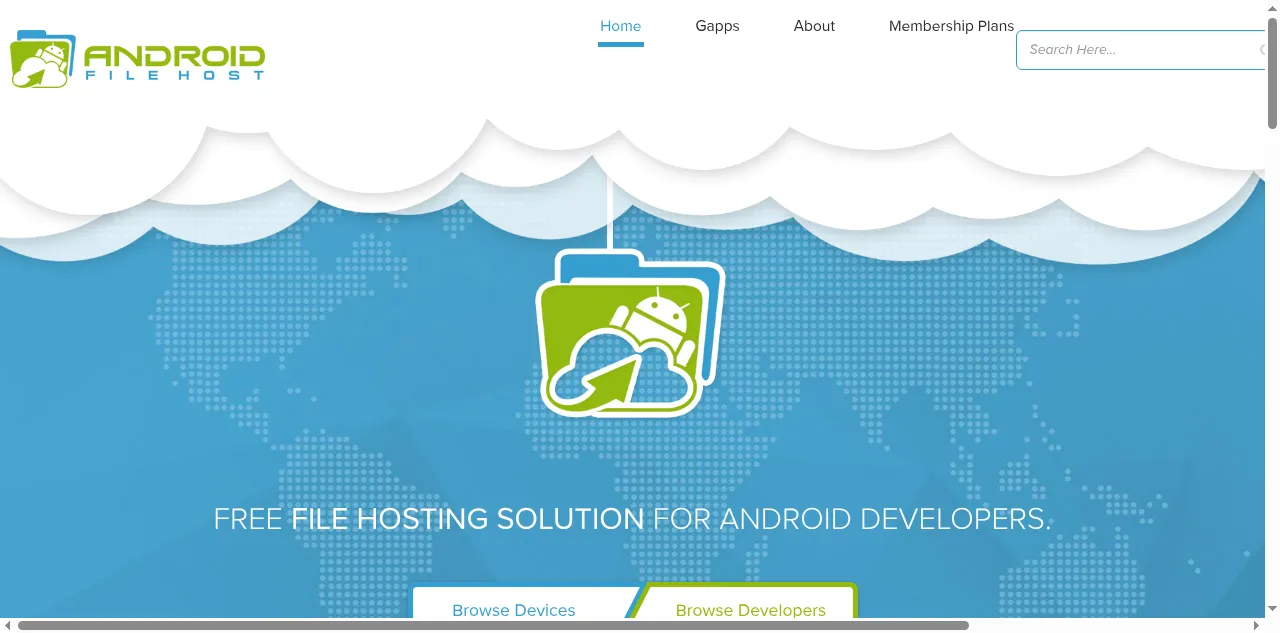Viewport: 1280px width, 633px height.
Task: Click the horizontal scrollbar thumb
Action: coord(493,626)
